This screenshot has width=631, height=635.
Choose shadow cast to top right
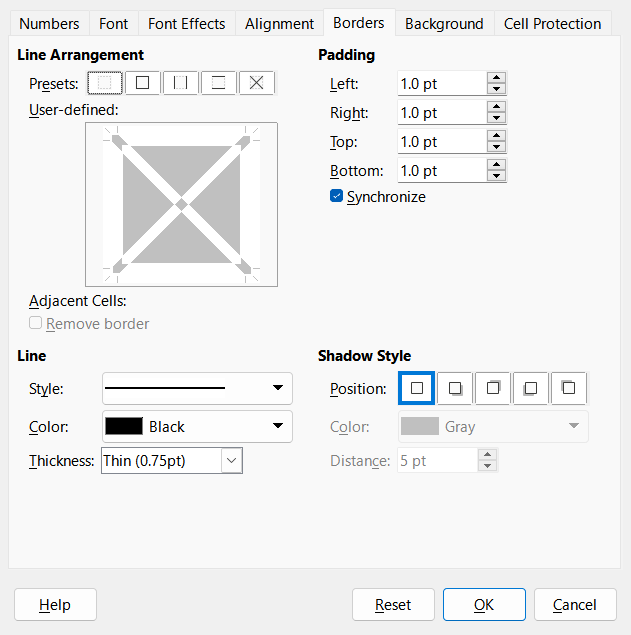point(492,388)
